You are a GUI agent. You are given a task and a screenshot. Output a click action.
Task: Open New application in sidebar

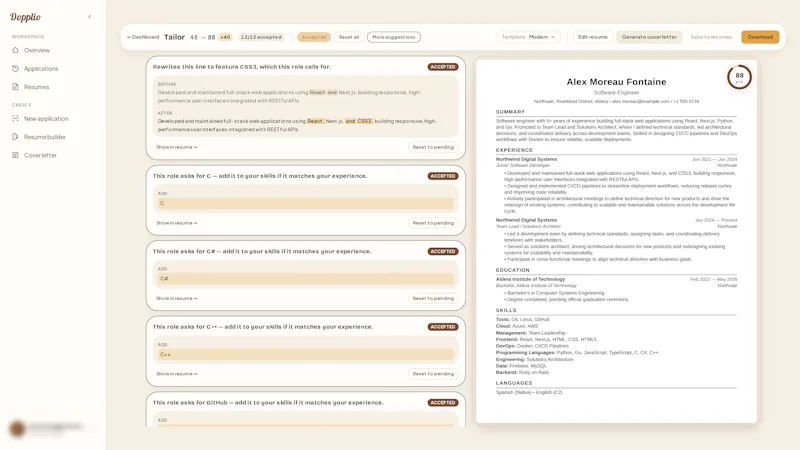pos(46,118)
